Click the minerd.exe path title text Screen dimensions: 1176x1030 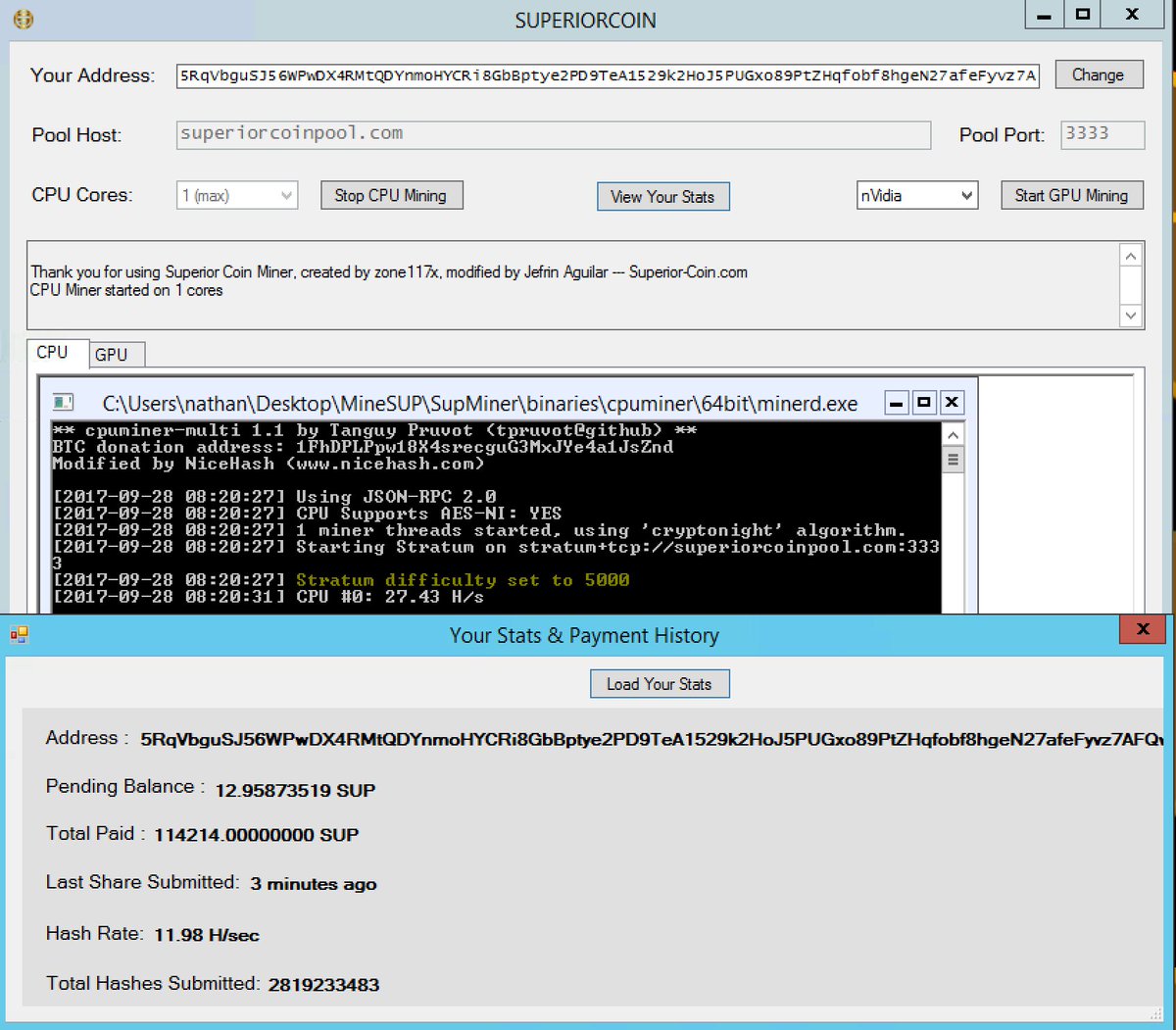(x=480, y=404)
